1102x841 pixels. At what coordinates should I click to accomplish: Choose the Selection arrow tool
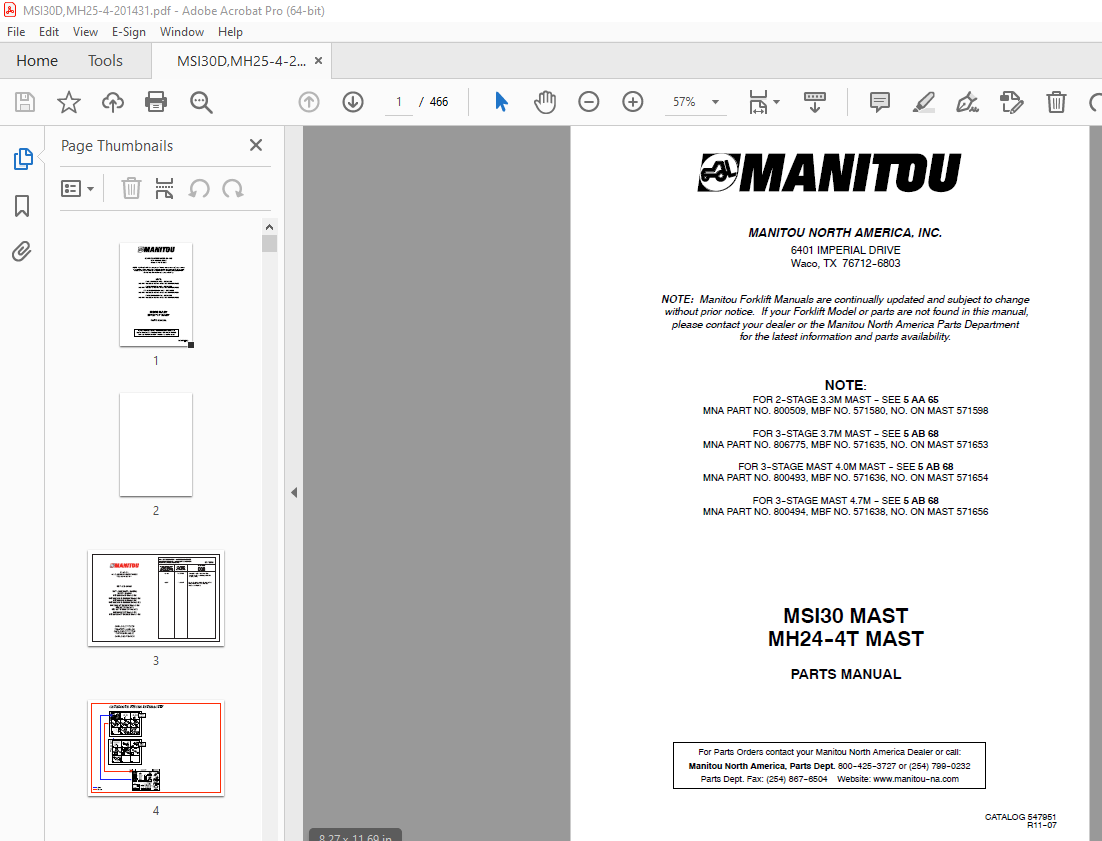pos(501,102)
